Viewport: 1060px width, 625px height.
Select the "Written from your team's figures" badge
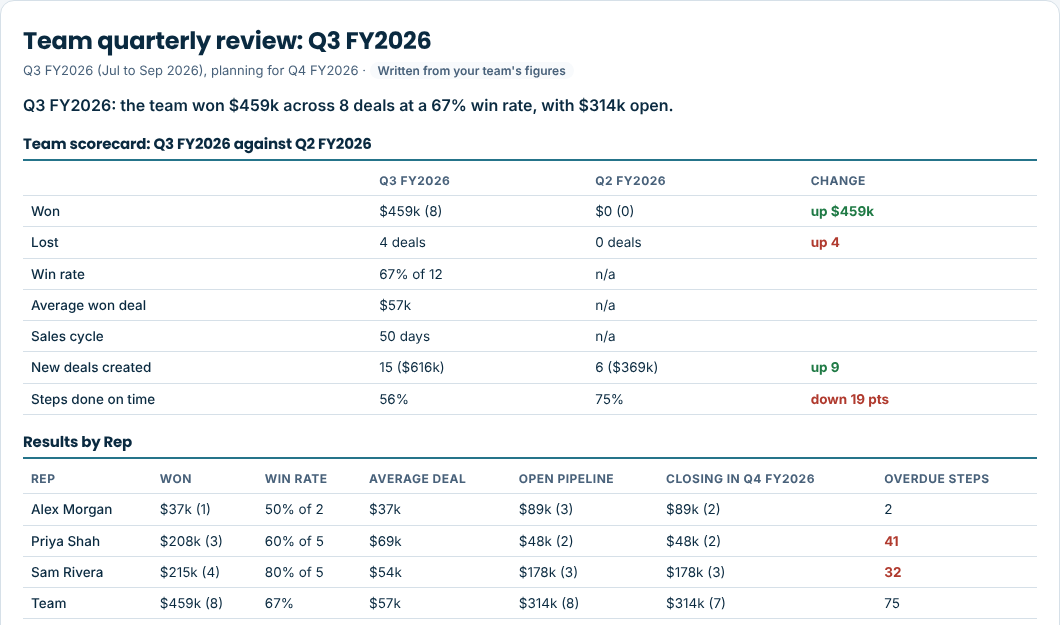471,71
